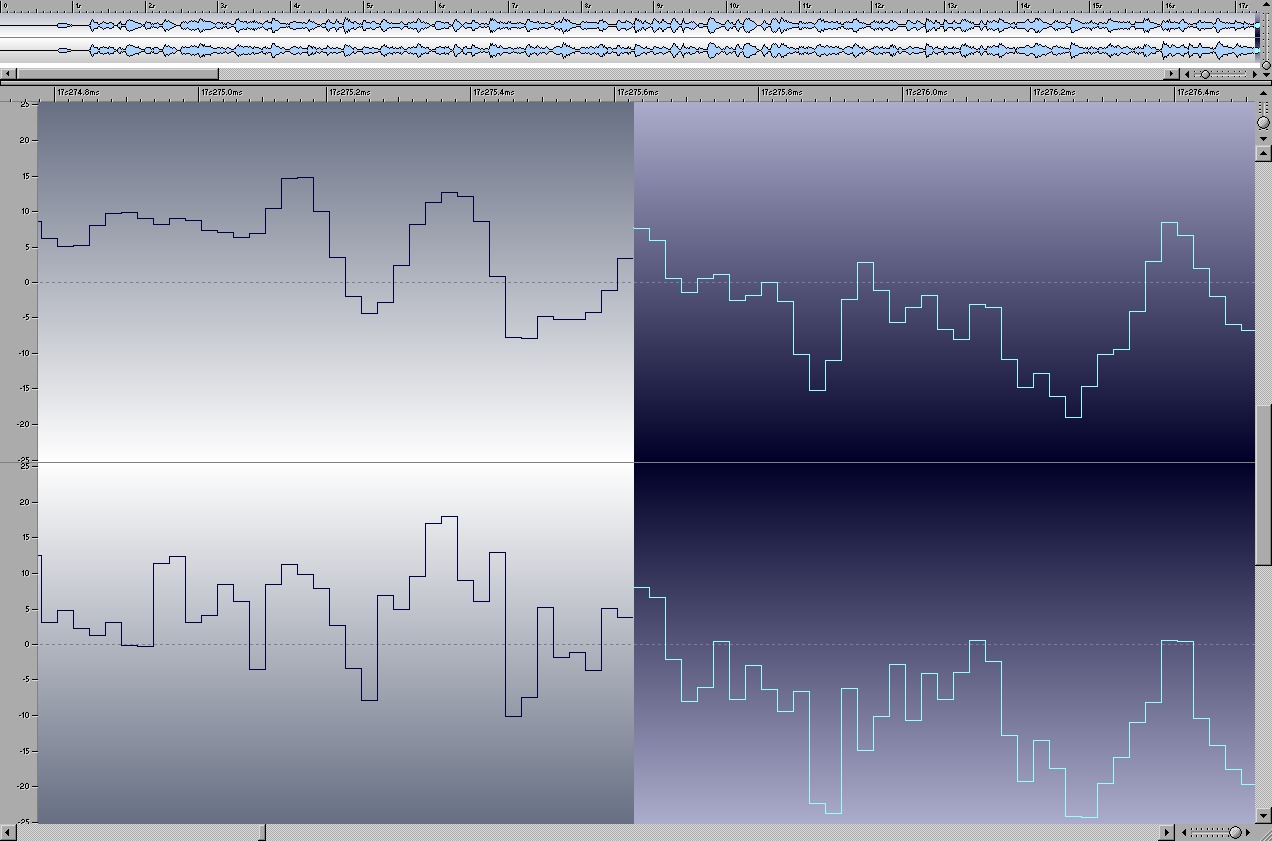This screenshot has width=1272, height=841.
Task: Click the main vertical zoom slider knob
Action: coord(1264,122)
